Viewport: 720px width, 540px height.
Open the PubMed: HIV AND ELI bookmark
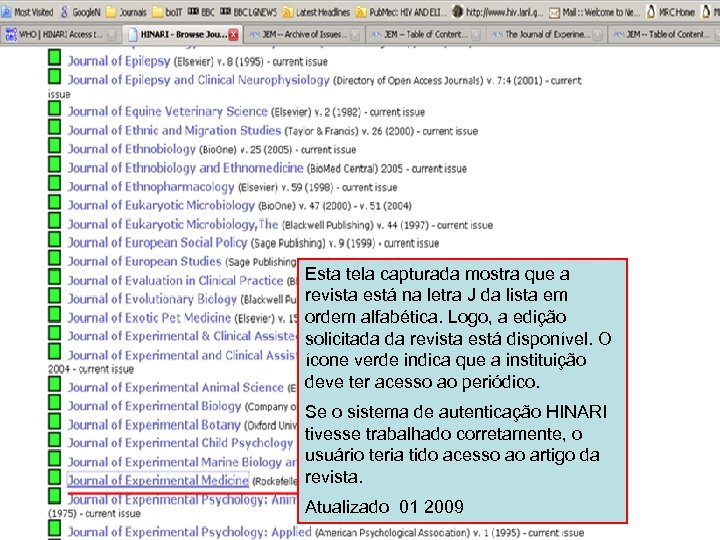pyautogui.click(x=401, y=12)
